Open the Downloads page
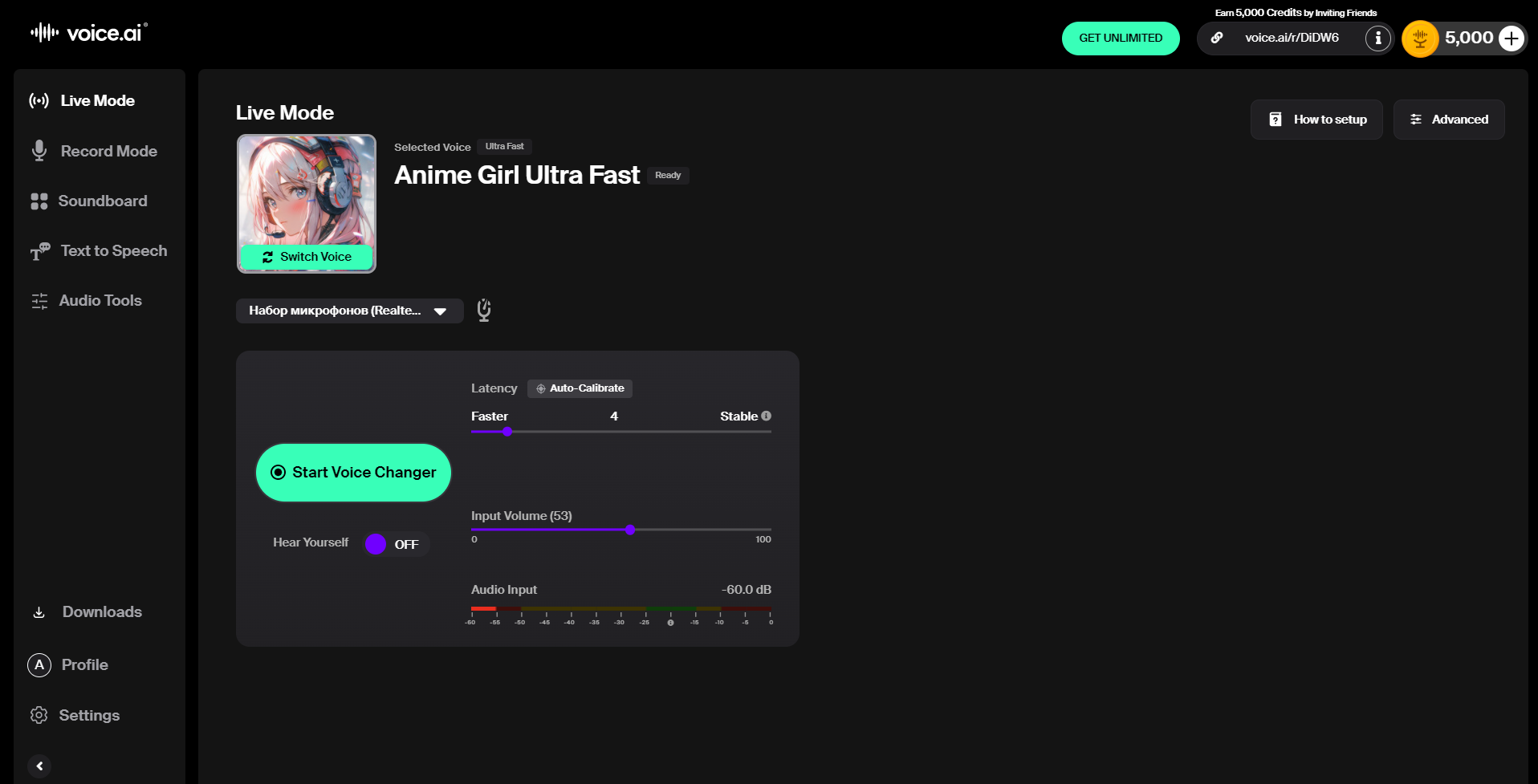This screenshot has height=784, width=1538. click(86, 611)
